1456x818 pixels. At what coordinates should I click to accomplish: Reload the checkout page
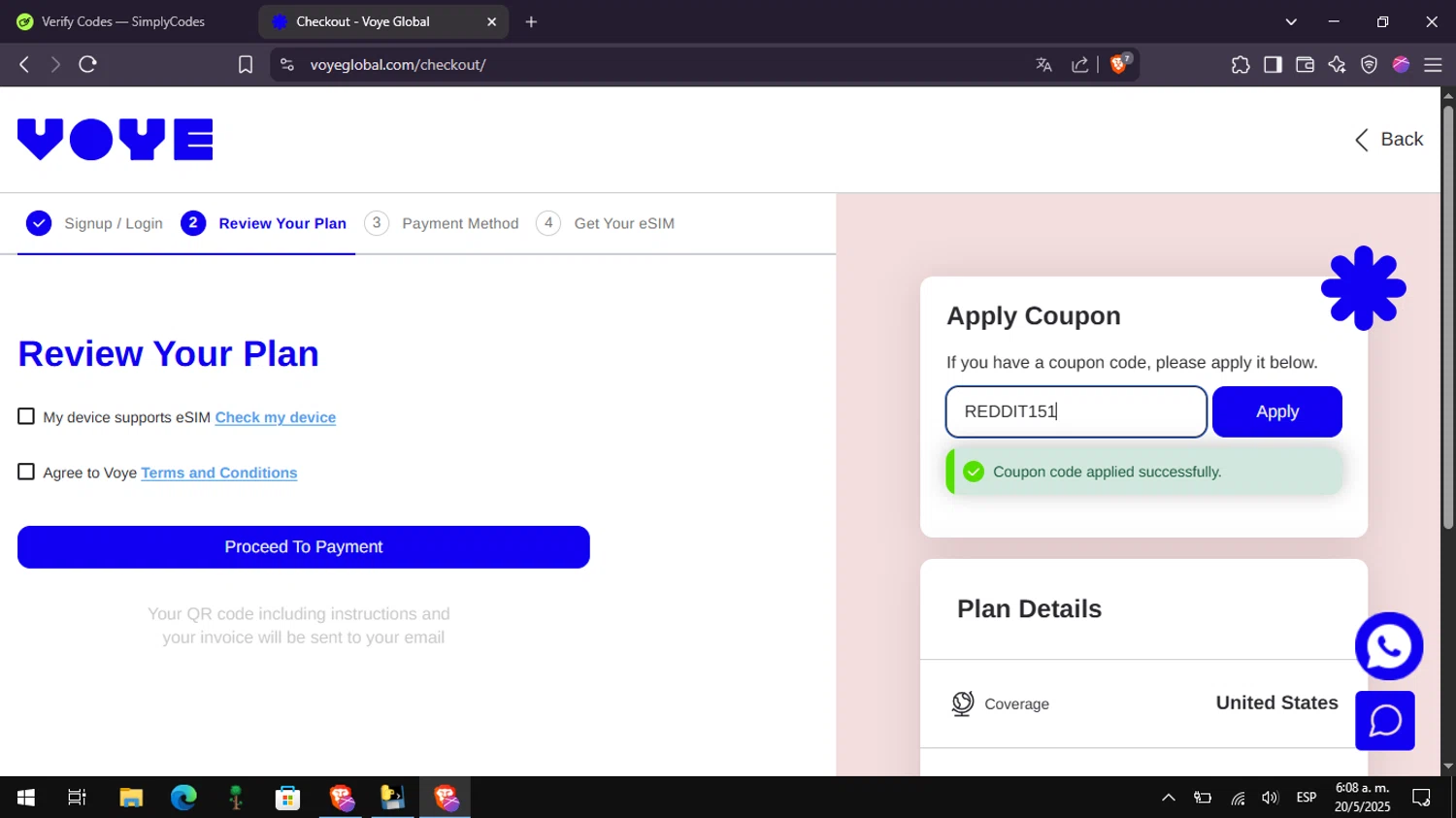click(x=88, y=65)
